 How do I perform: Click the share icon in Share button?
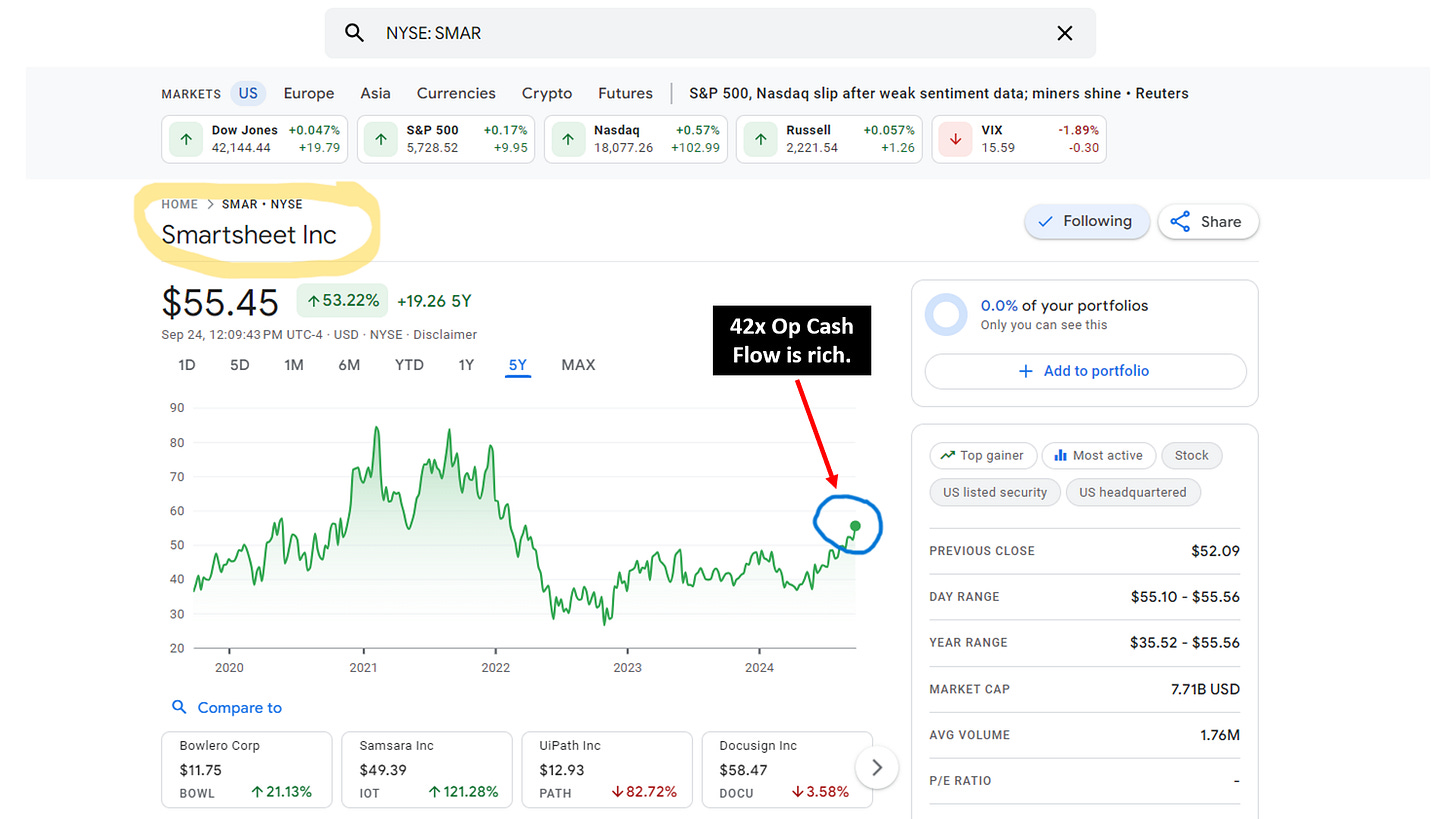(x=1181, y=222)
